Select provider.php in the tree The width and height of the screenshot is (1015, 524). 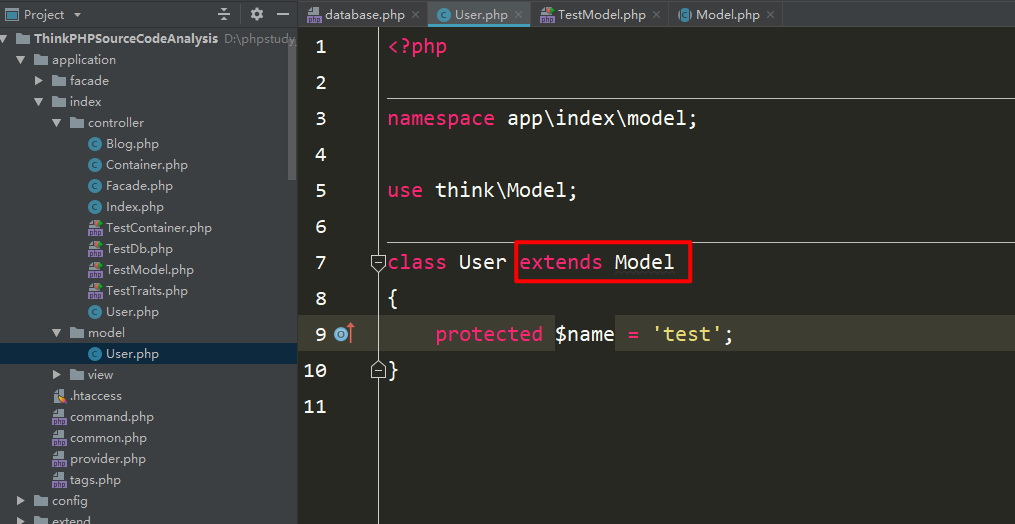[108, 459]
